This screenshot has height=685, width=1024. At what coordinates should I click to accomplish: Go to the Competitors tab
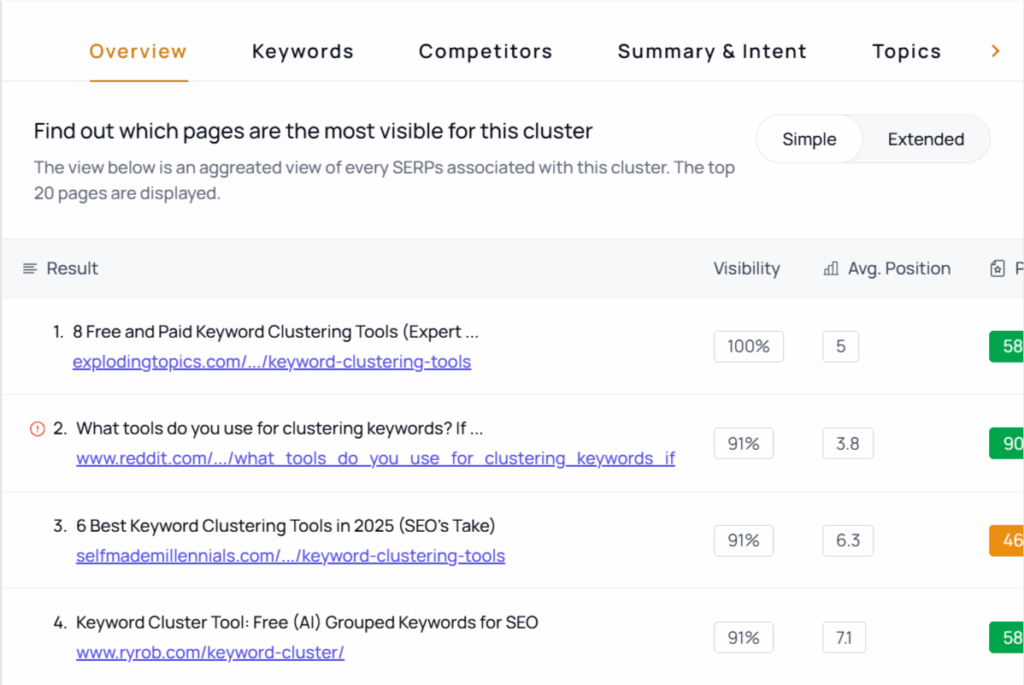pyautogui.click(x=485, y=51)
